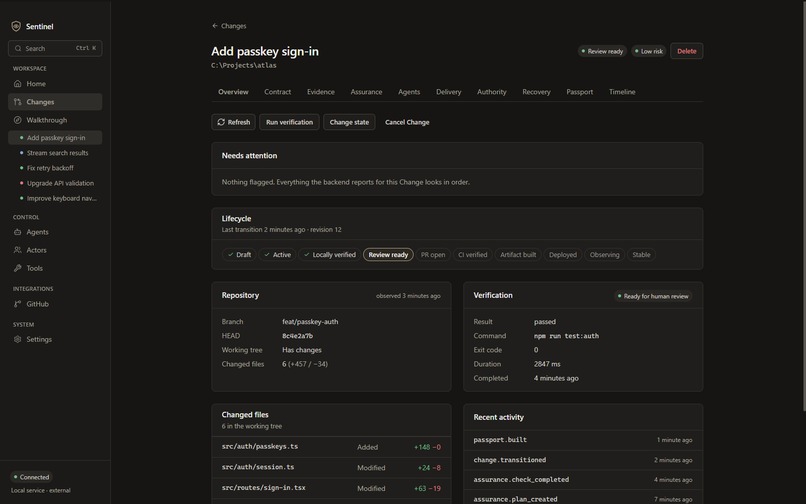This screenshot has height=504, width=806.
Task: Click the green dot on Connected status
Action: (15, 477)
